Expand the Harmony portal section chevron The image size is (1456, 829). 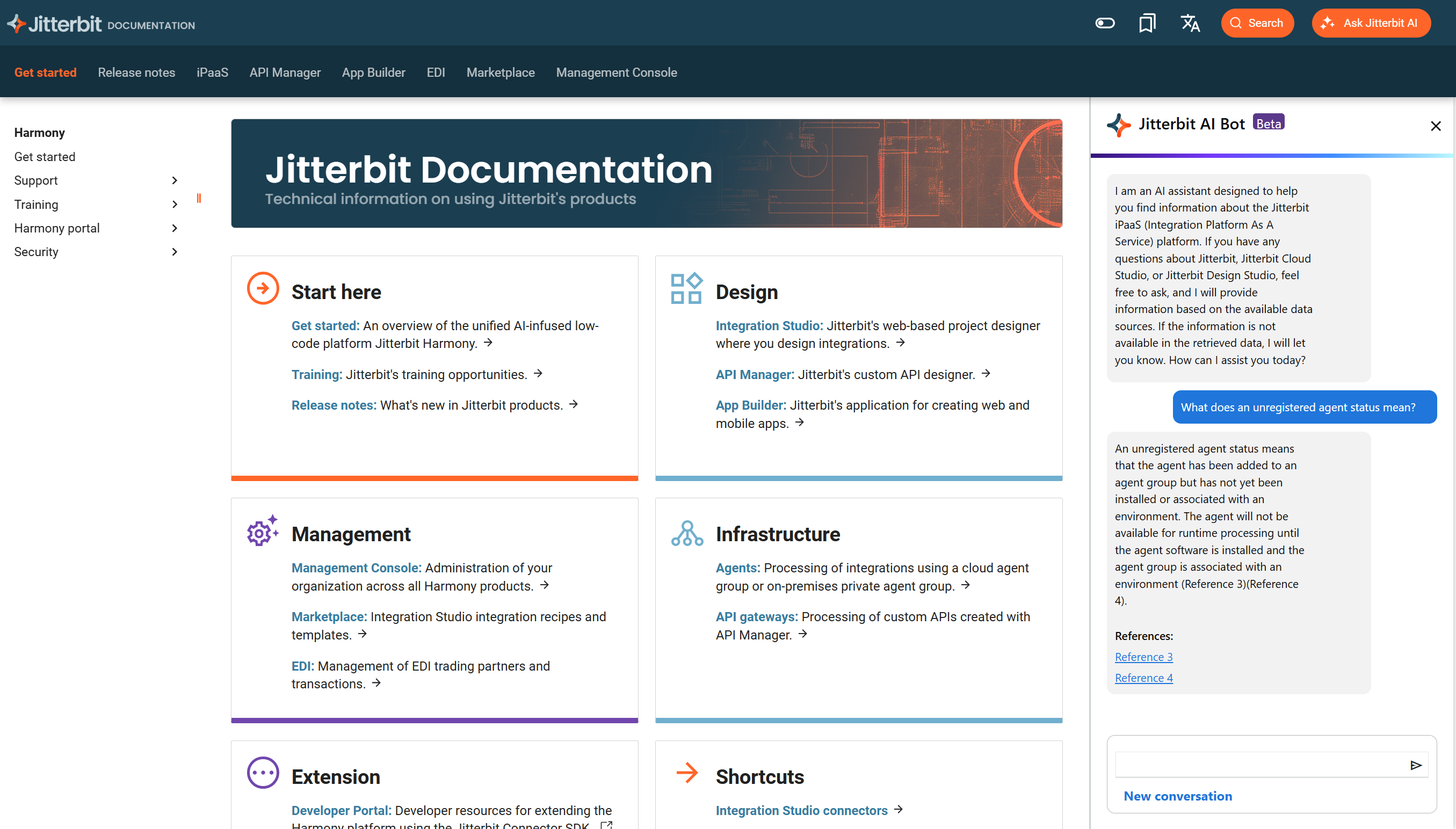point(174,228)
